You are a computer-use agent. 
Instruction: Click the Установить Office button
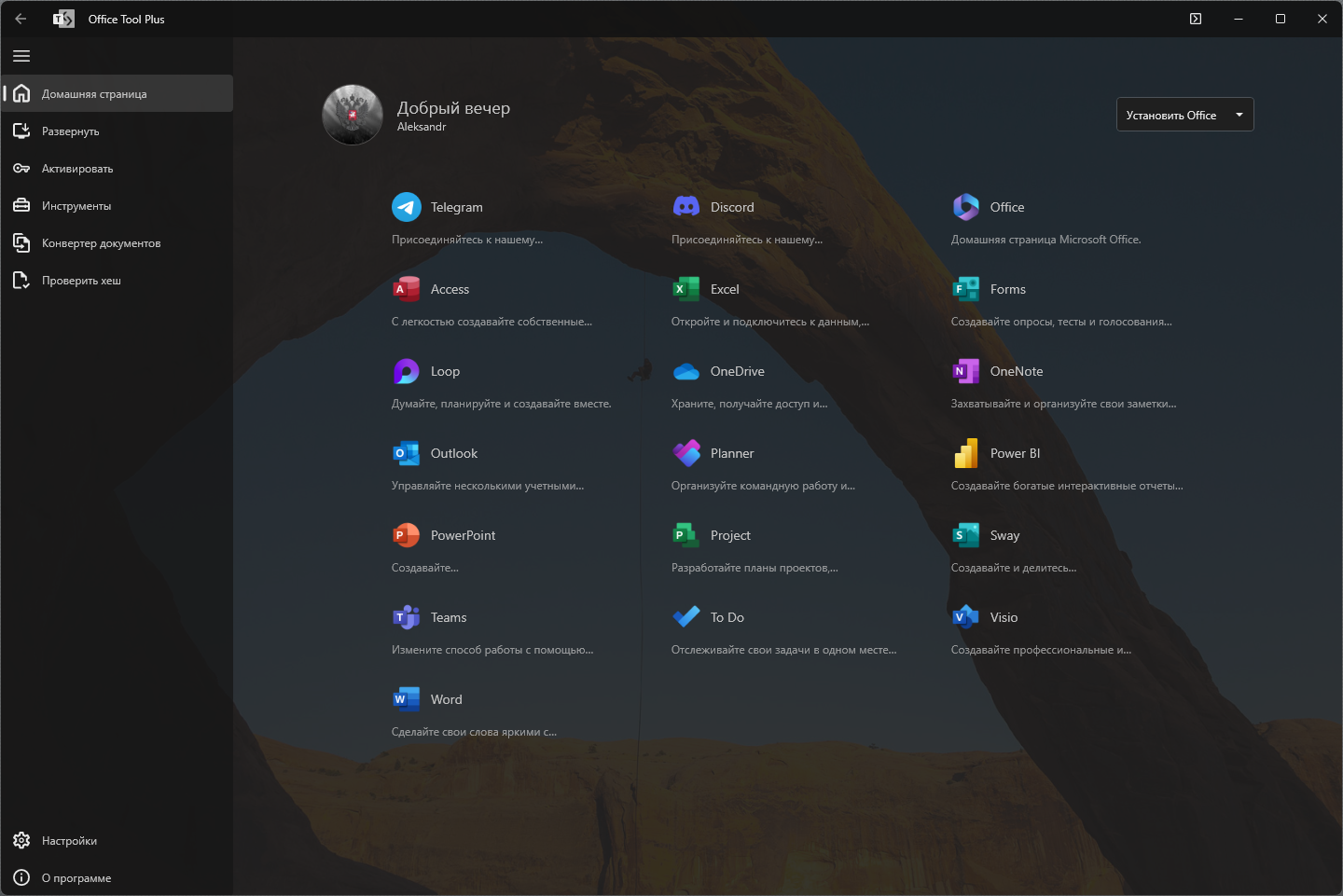1170,115
